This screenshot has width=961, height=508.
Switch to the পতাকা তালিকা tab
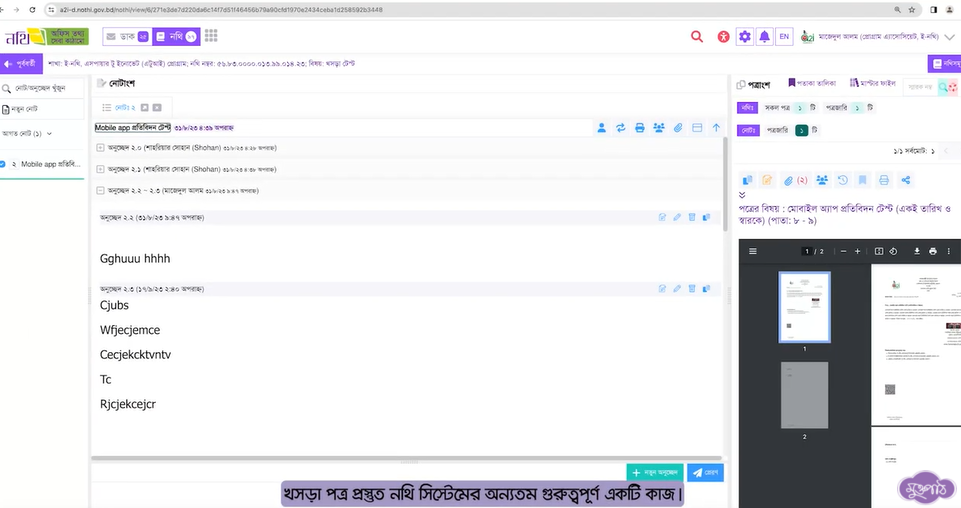coord(812,83)
